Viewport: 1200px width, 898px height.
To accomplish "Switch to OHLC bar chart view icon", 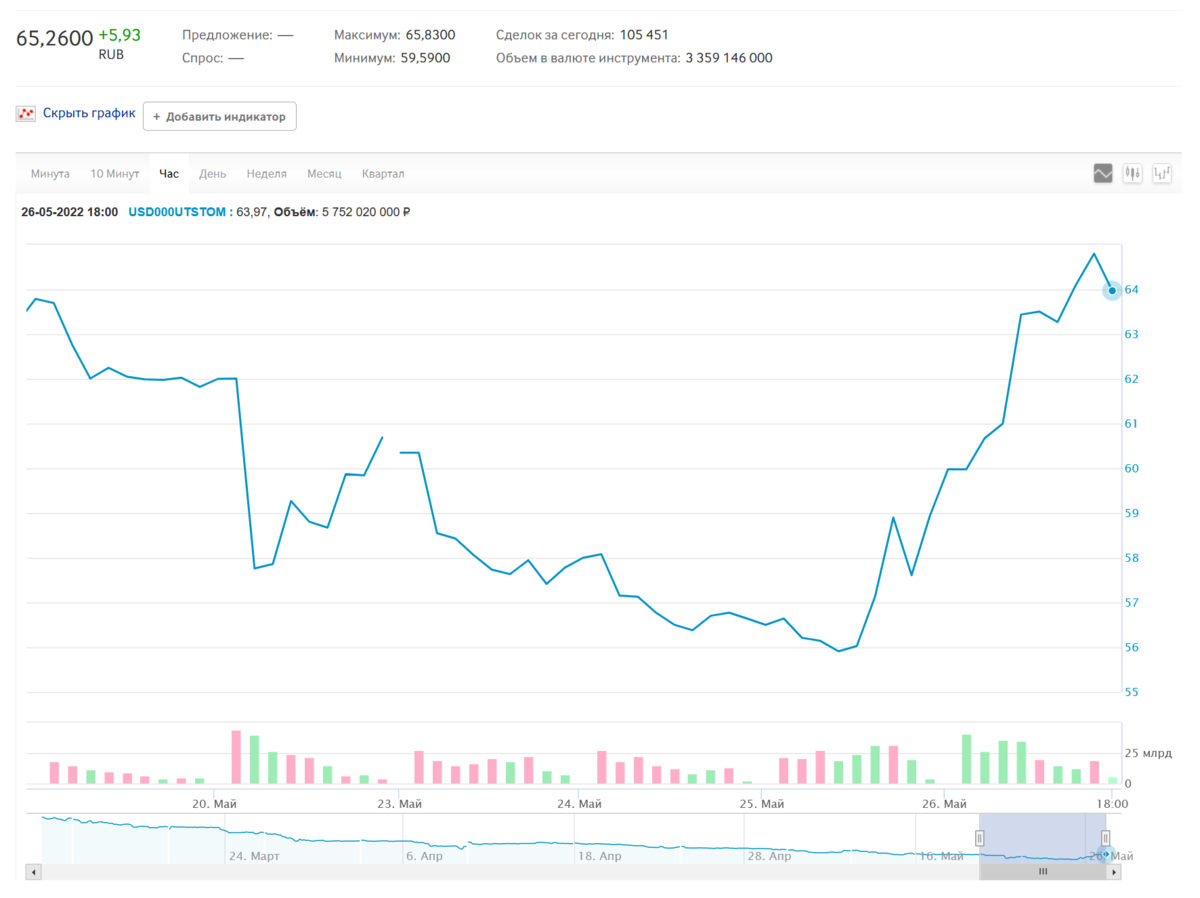I will (1162, 174).
